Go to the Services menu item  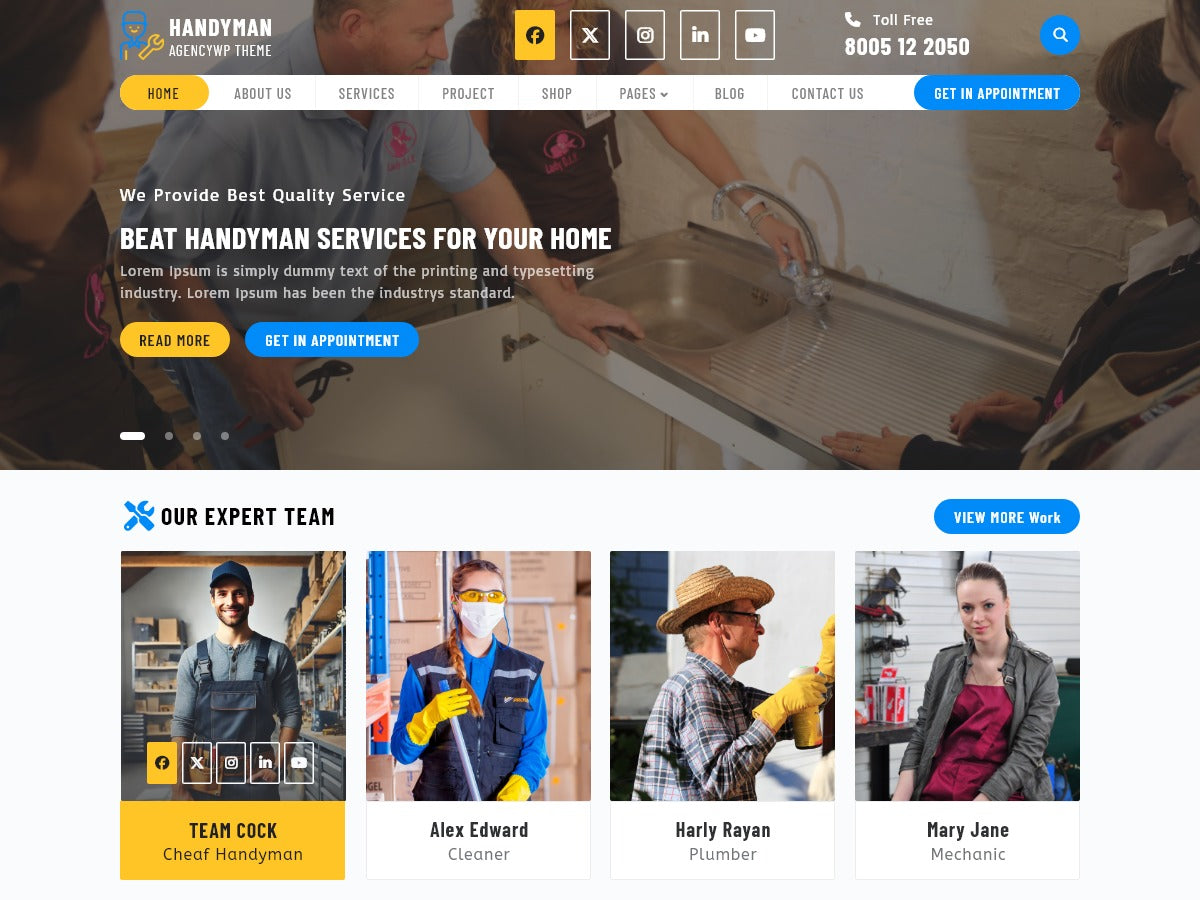366,93
